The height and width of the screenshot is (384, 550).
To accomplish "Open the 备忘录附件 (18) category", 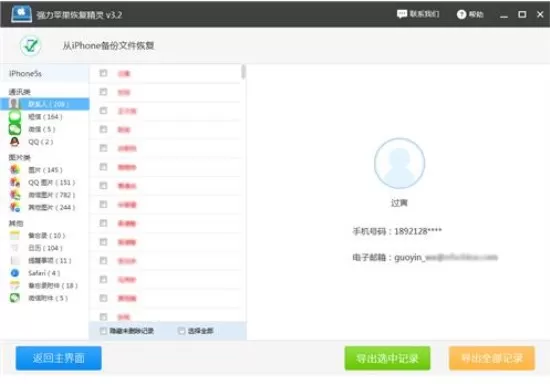I will (53, 285).
